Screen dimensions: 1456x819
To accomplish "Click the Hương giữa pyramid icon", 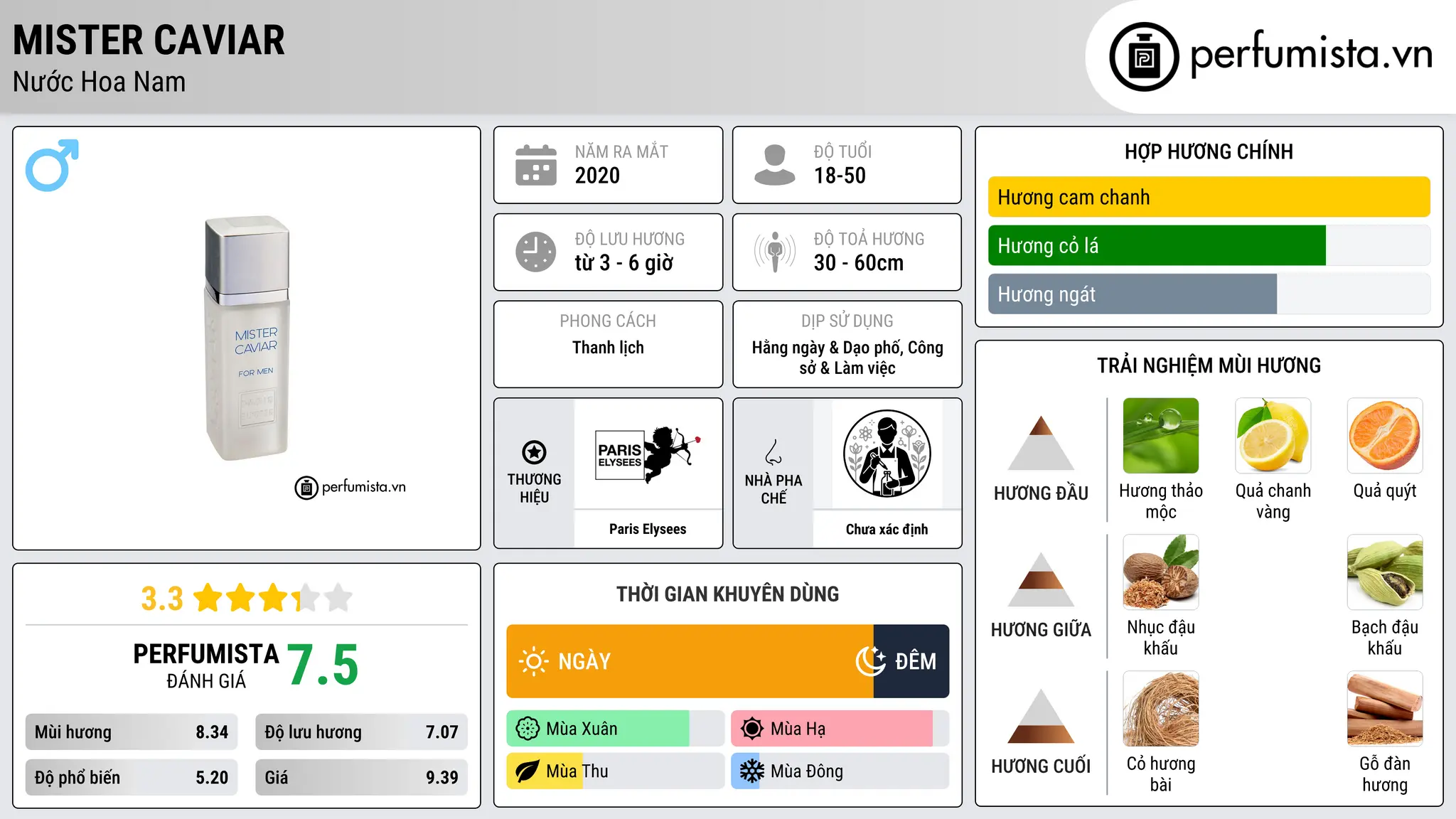I will (x=1041, y=579).
